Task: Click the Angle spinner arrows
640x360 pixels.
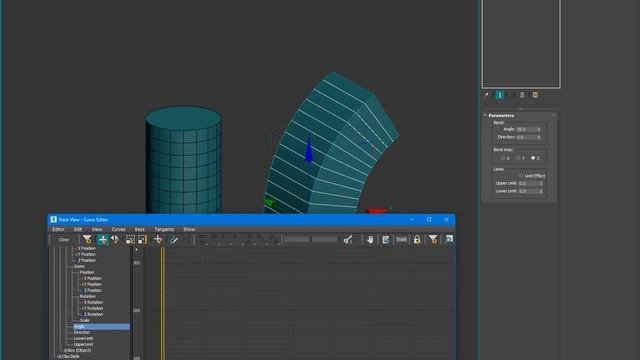Action: (539, 129)
